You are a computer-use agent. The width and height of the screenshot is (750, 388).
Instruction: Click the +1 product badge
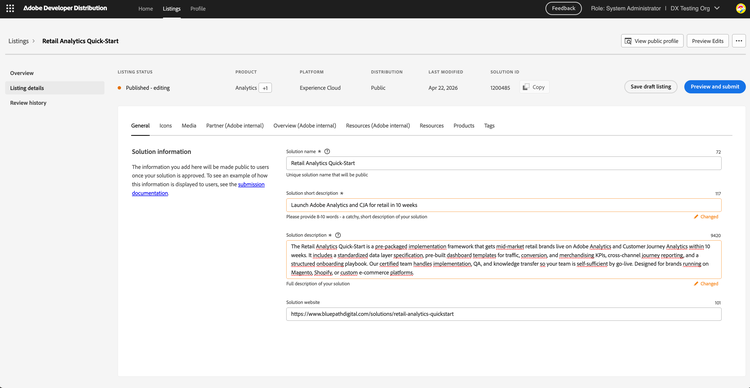tap(265, 88)
